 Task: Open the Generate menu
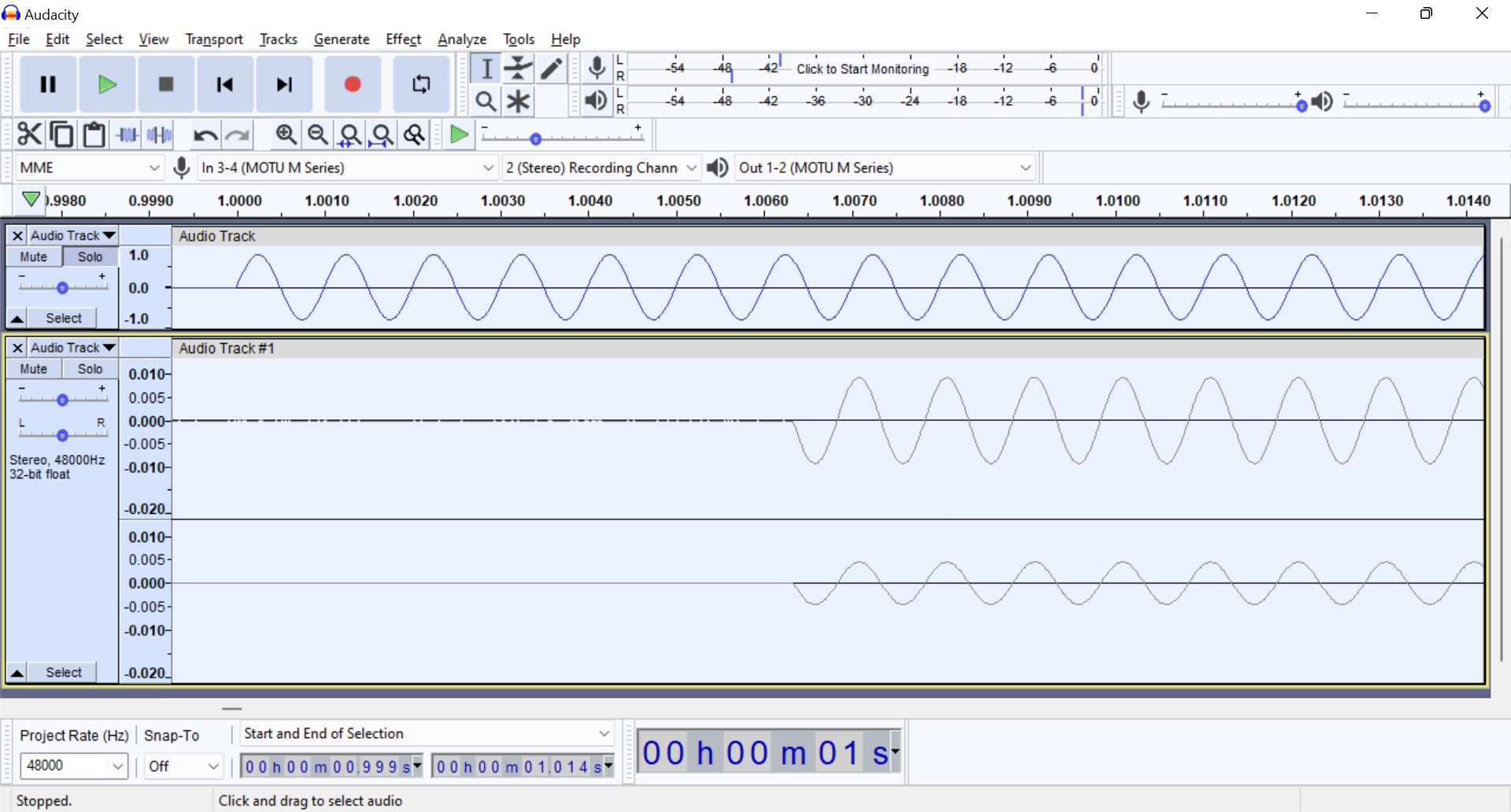coord(342,39)
